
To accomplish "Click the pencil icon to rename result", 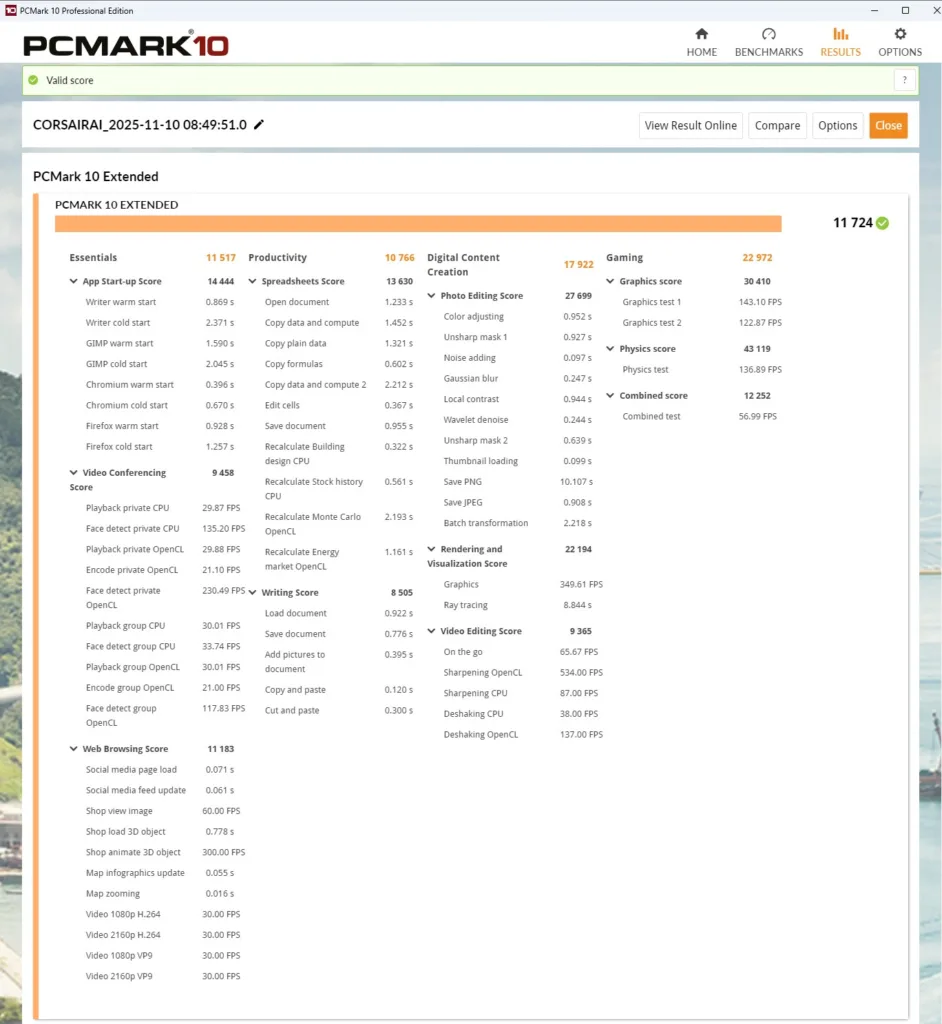I will click(x=259, y=125).
